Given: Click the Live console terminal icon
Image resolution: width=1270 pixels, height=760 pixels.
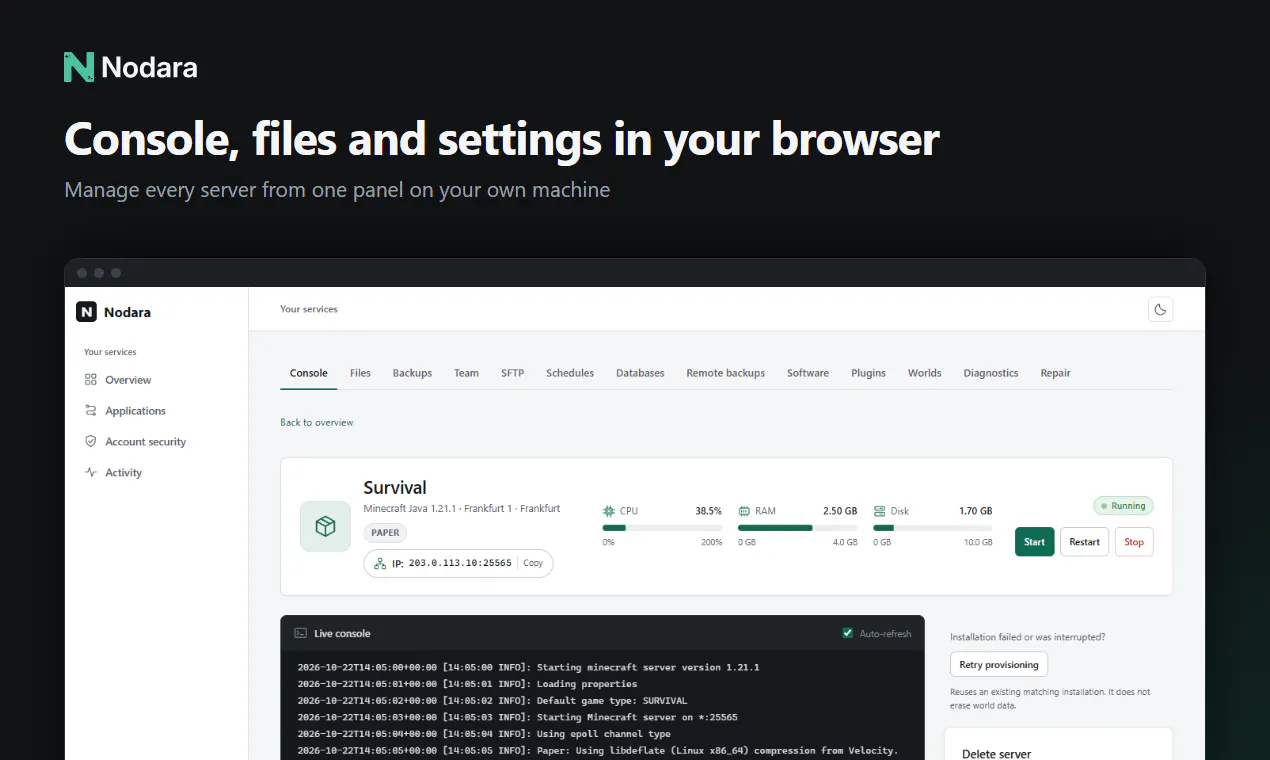Looking at the screenshot, I should 300,633.
